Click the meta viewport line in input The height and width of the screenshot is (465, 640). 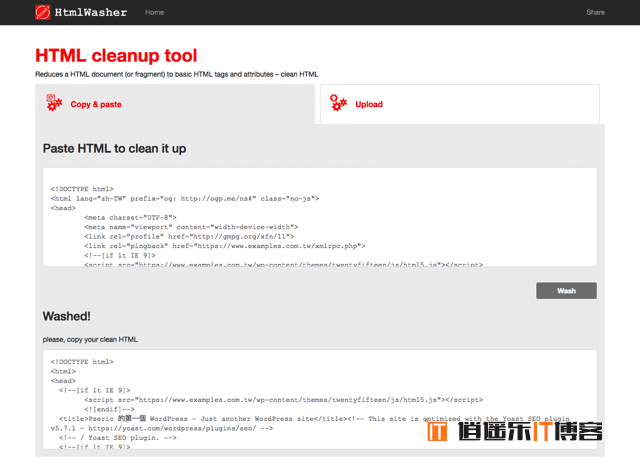pyautogui.click(x=191, y=227)
